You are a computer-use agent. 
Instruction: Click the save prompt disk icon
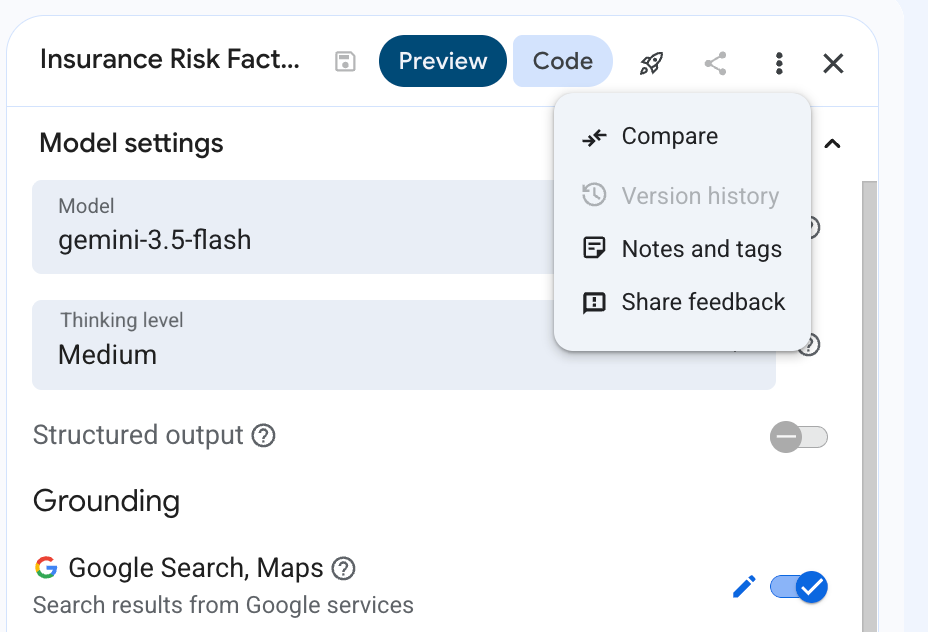tap(345, 62)
